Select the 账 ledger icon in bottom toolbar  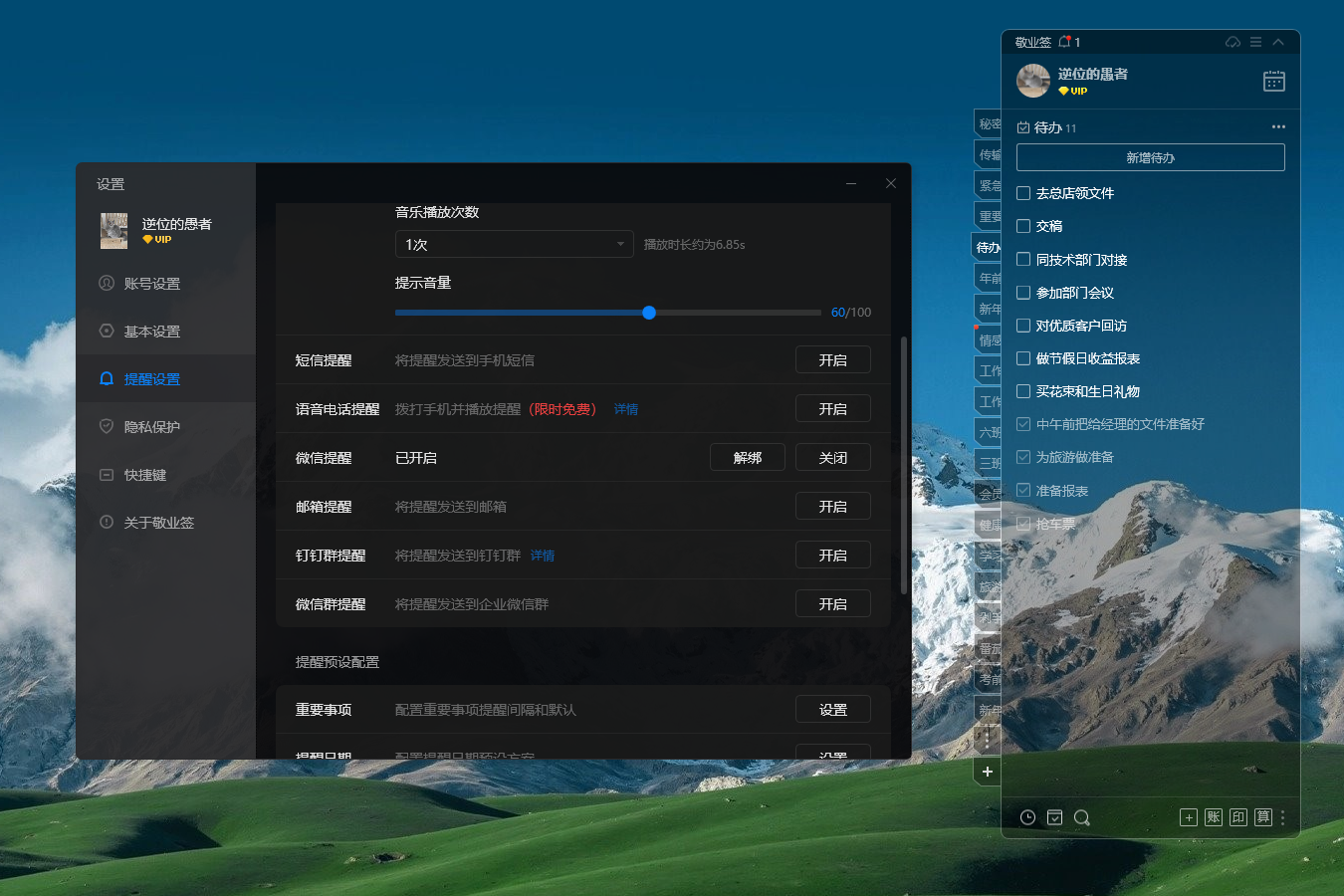click(1213, 817)
